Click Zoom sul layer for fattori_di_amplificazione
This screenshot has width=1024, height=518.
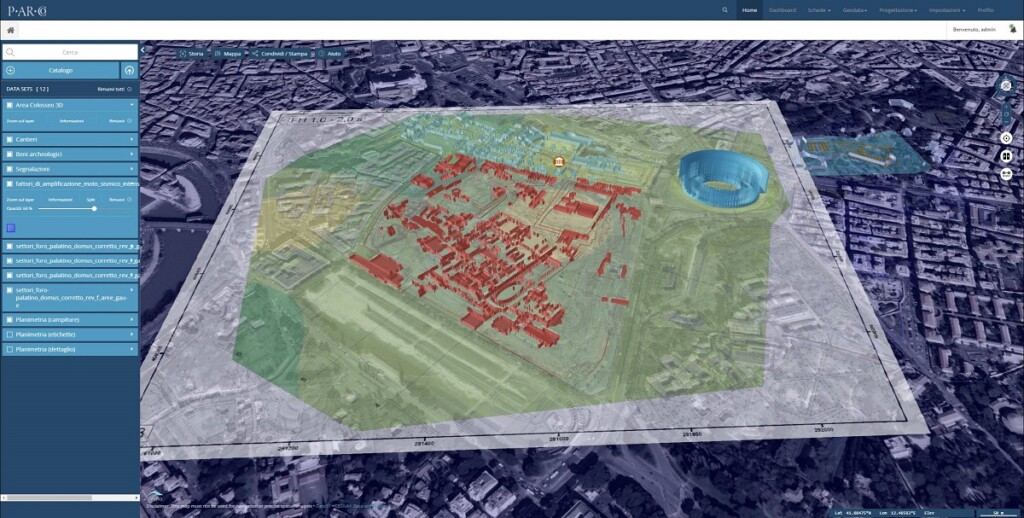click(x=18, y=199)
